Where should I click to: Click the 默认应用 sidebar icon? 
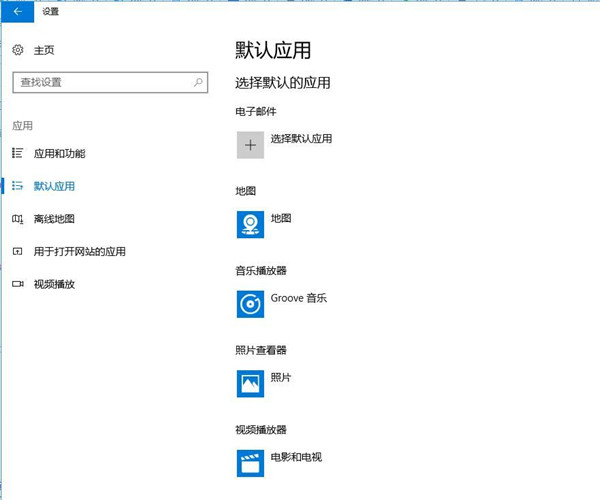[x=17, y=186]
